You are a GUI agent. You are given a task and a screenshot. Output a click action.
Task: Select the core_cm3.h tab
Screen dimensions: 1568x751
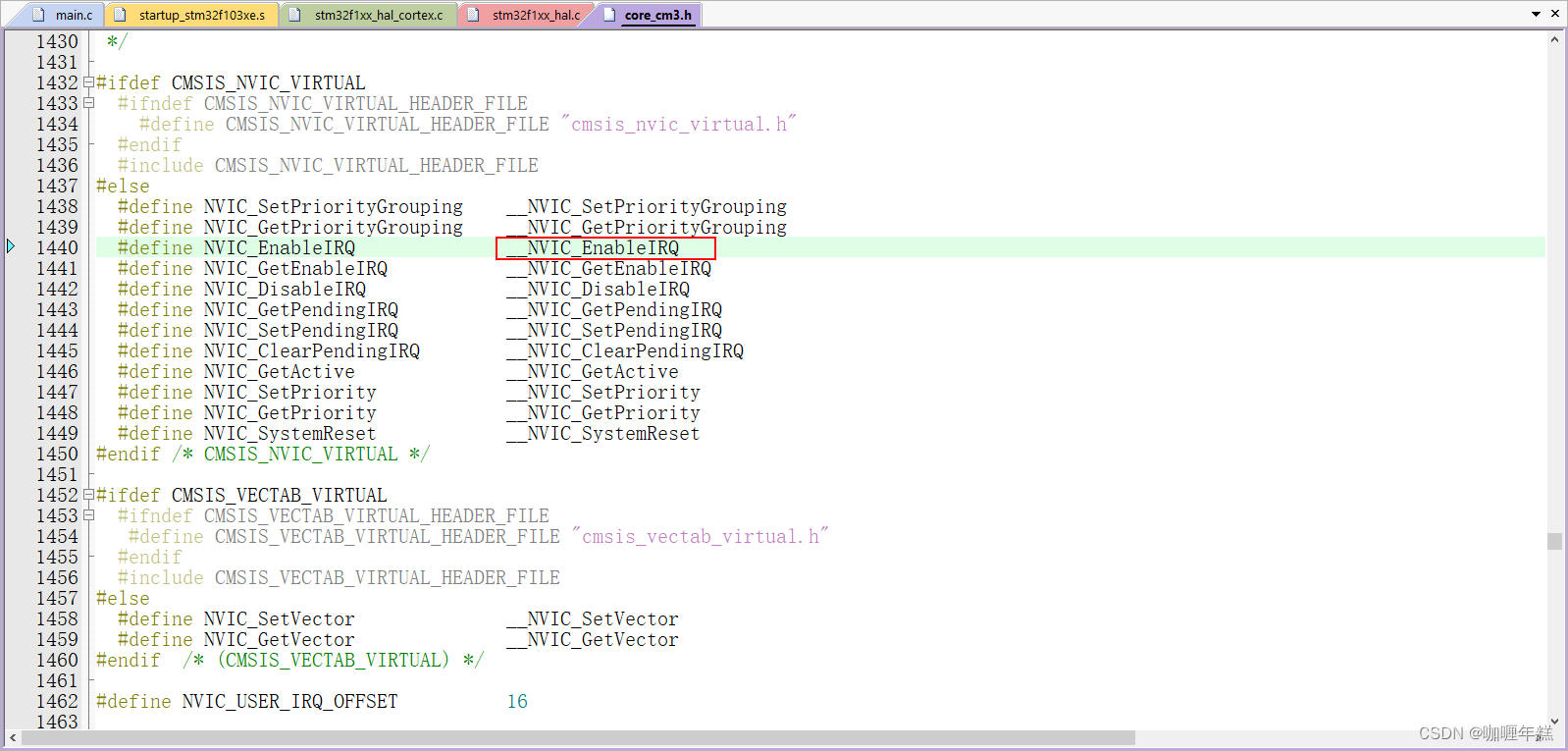(x=648, y=15)
